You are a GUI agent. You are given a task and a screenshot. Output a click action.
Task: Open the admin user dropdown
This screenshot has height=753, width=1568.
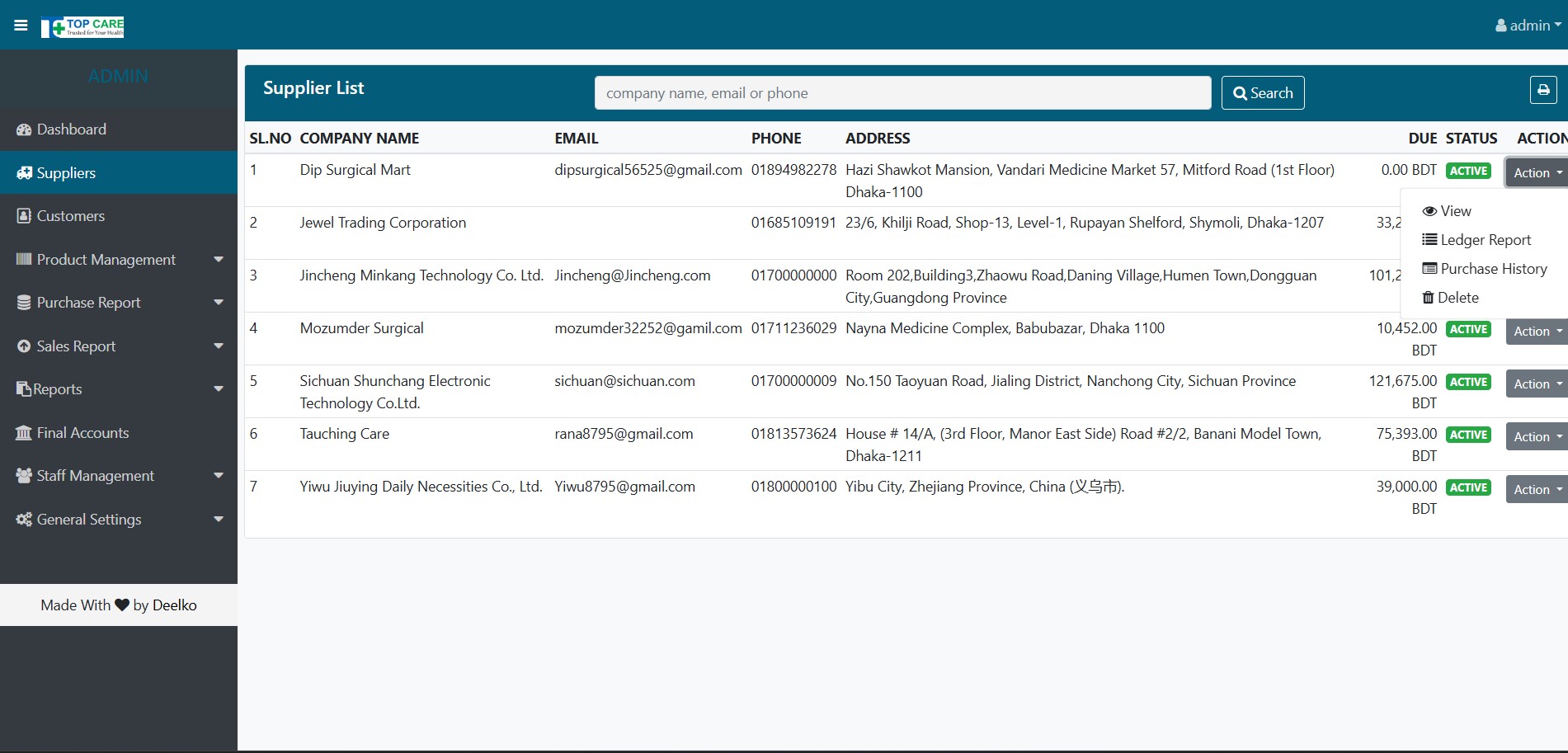pos(1528,26)
